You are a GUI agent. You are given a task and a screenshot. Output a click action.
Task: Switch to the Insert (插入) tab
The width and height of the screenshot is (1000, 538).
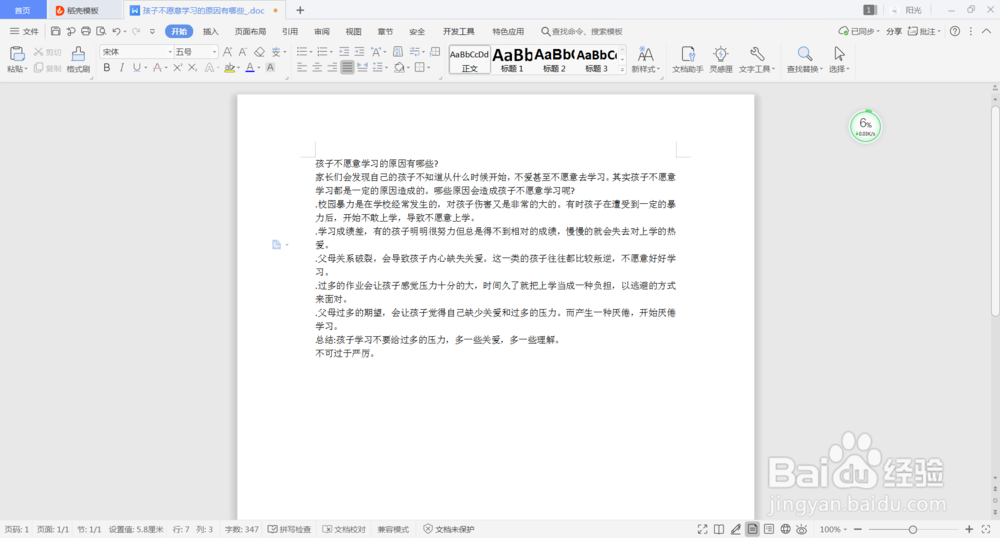[x=210, y=31]
